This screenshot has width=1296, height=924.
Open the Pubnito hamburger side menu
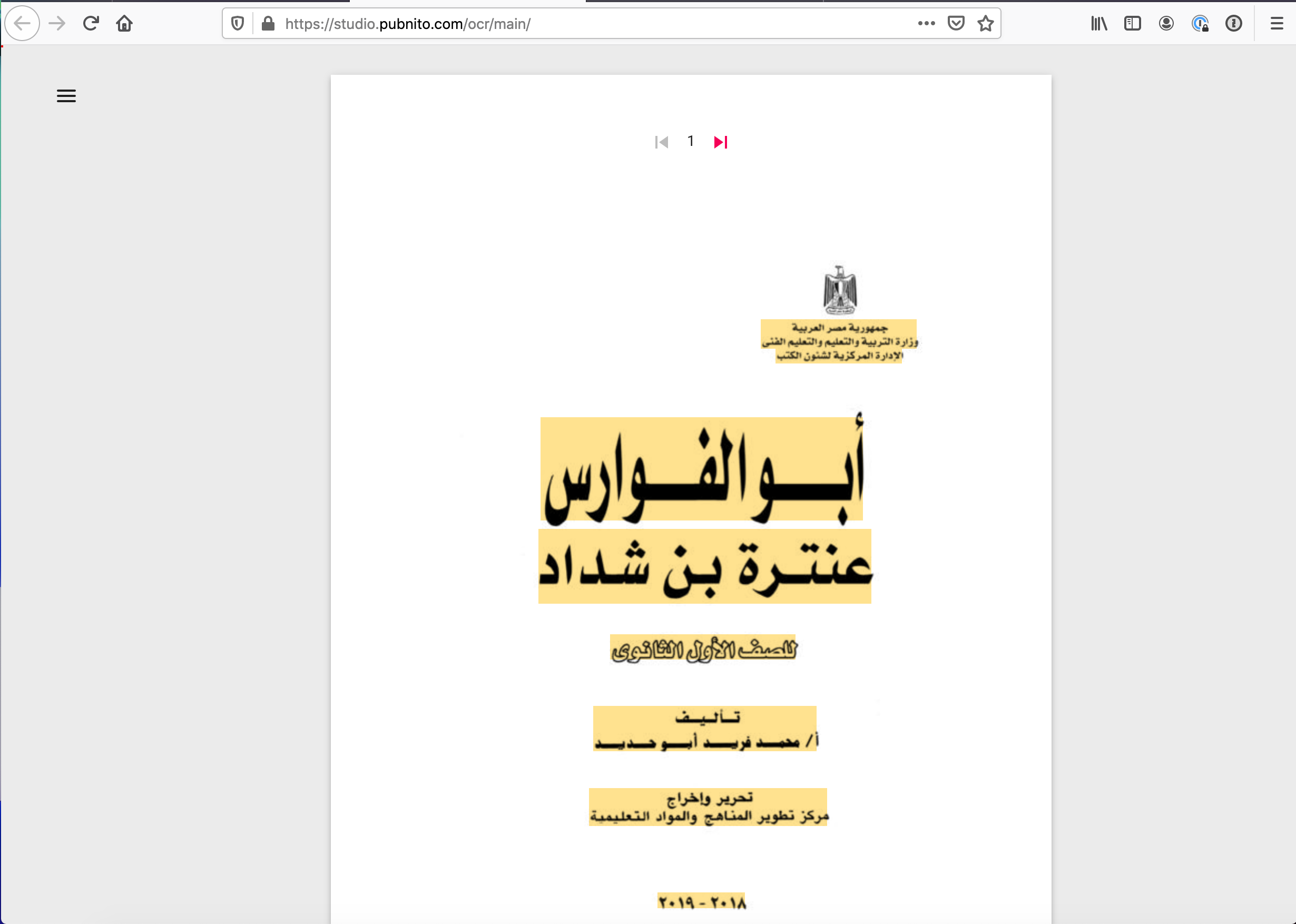[66, 95]
